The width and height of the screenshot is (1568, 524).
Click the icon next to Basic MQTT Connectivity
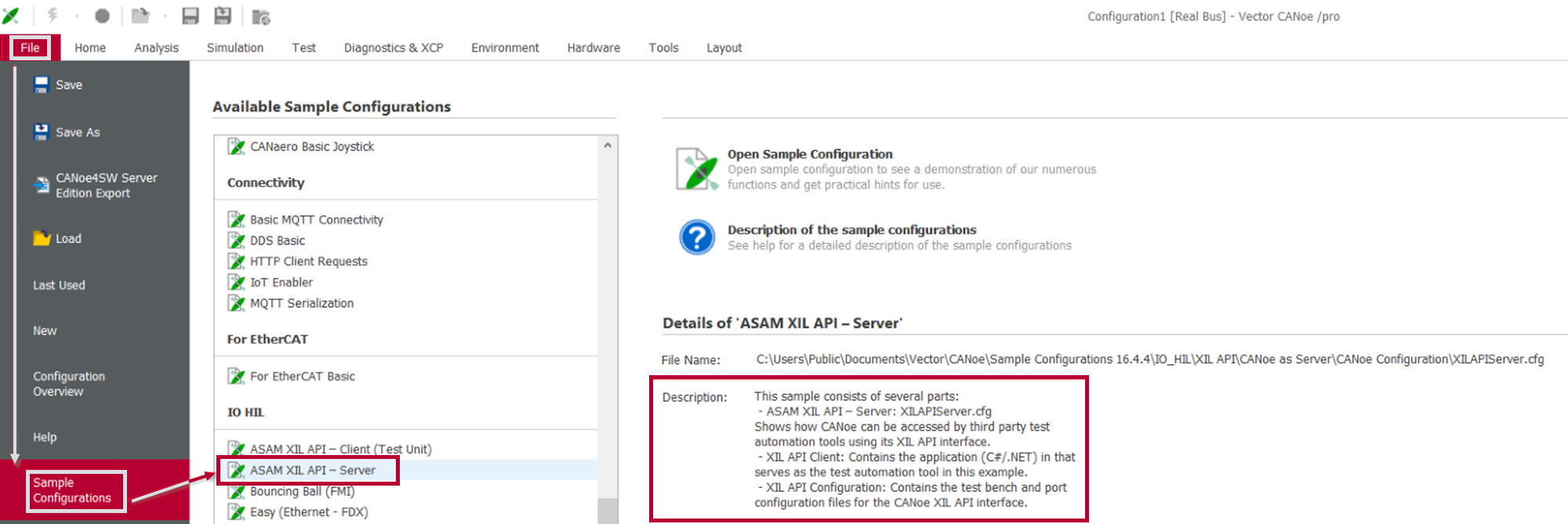coord(237,219)
